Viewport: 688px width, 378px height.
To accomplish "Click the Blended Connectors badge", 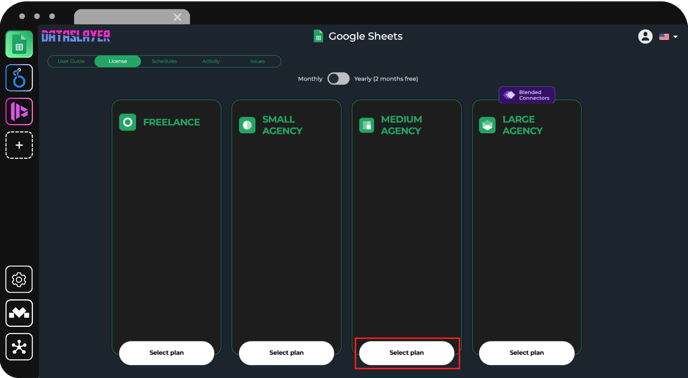I will click(x=527, y=95).
